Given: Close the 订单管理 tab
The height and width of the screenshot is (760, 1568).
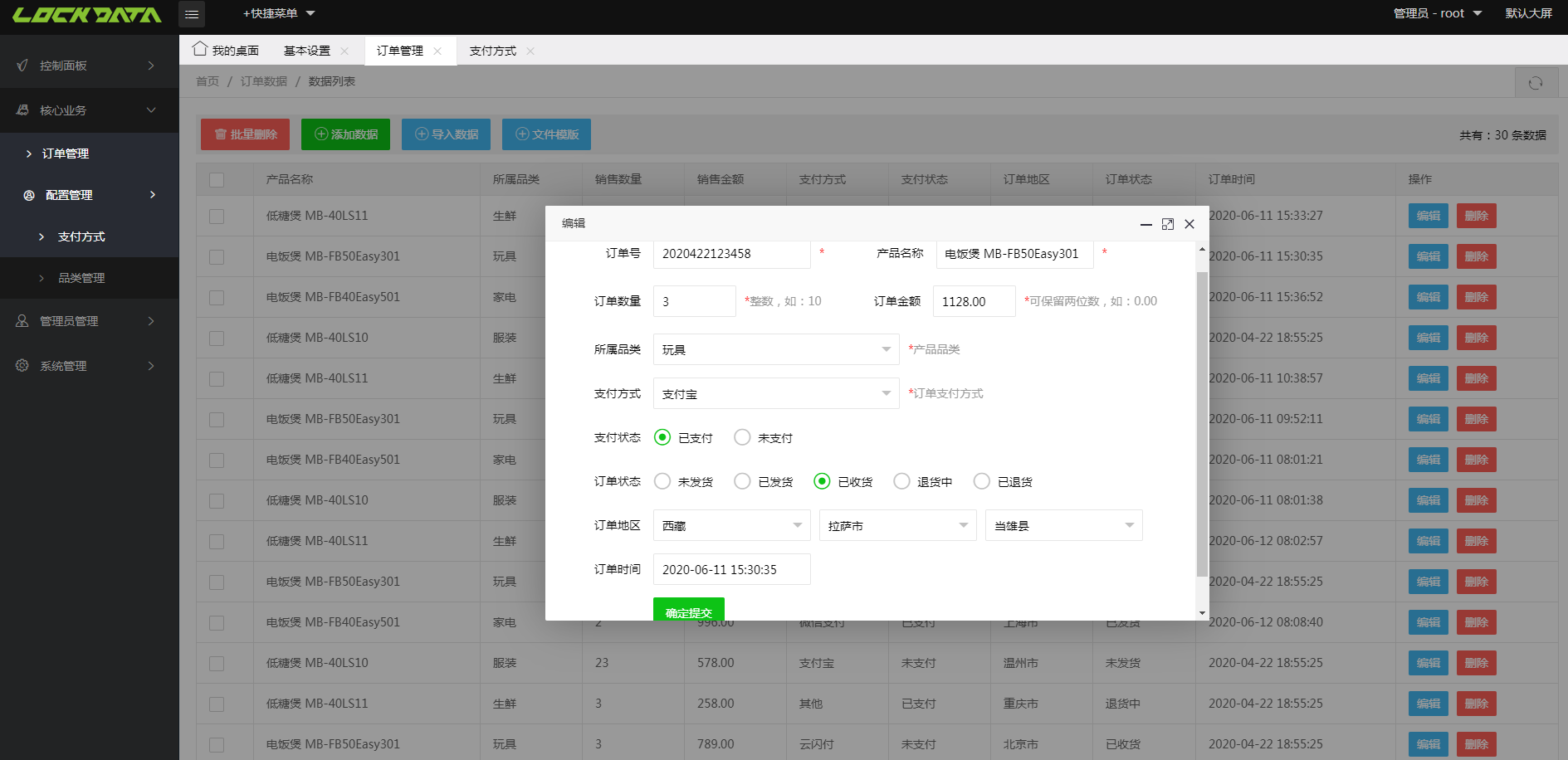Looking at the screenshot, I should (x=437, y=51).
